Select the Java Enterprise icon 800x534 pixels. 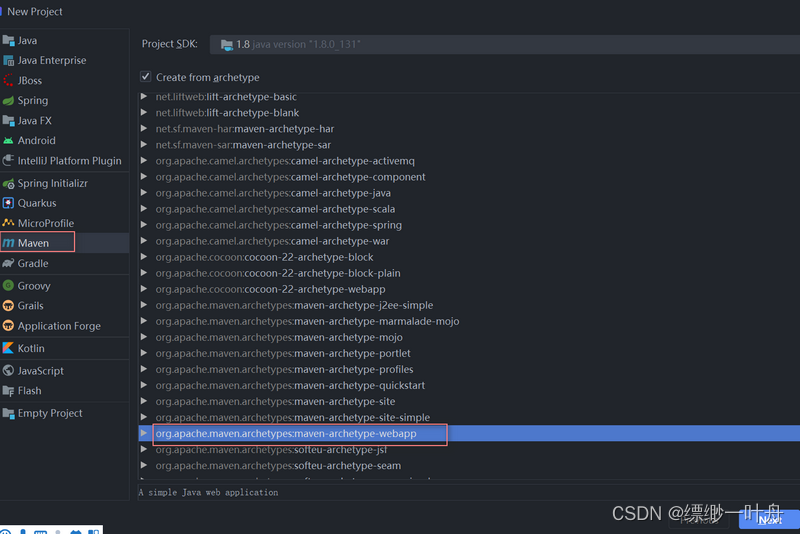(x=8, y=60)
